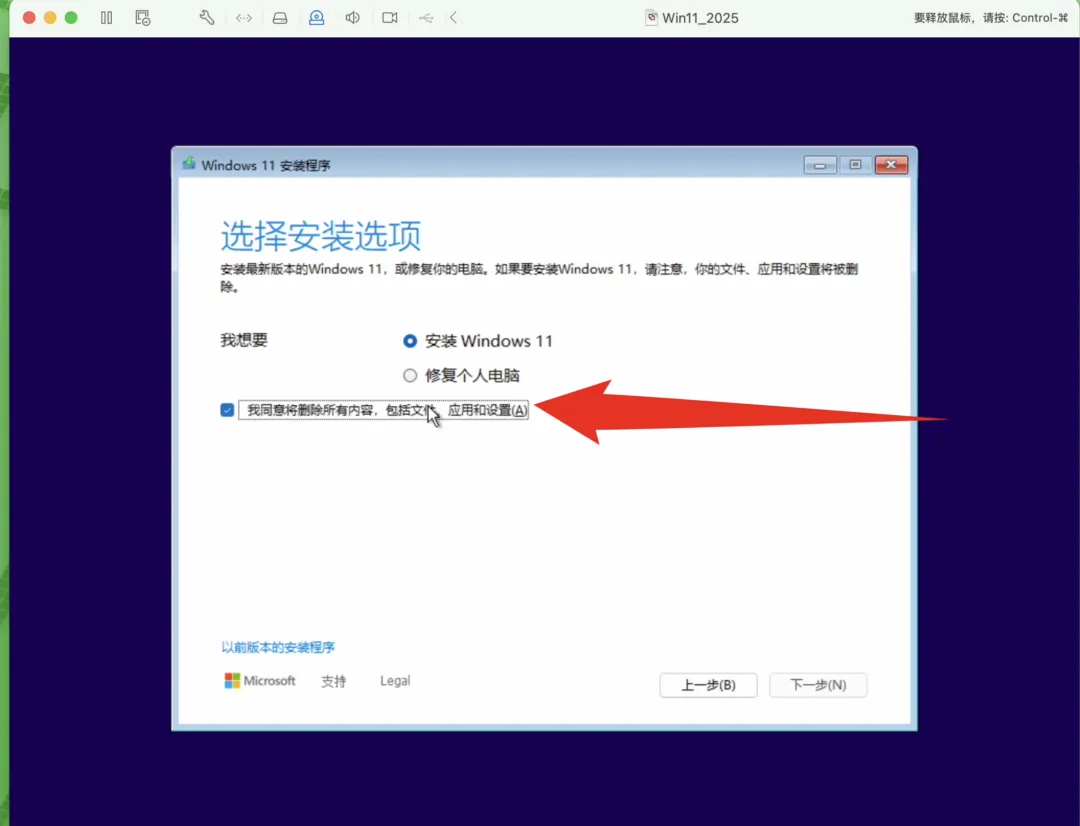The height and width of the screenshot is (826, 1080).
Task: Click the network adapter arrows icon
Action: pyautogui.click(x=244, y=18)
